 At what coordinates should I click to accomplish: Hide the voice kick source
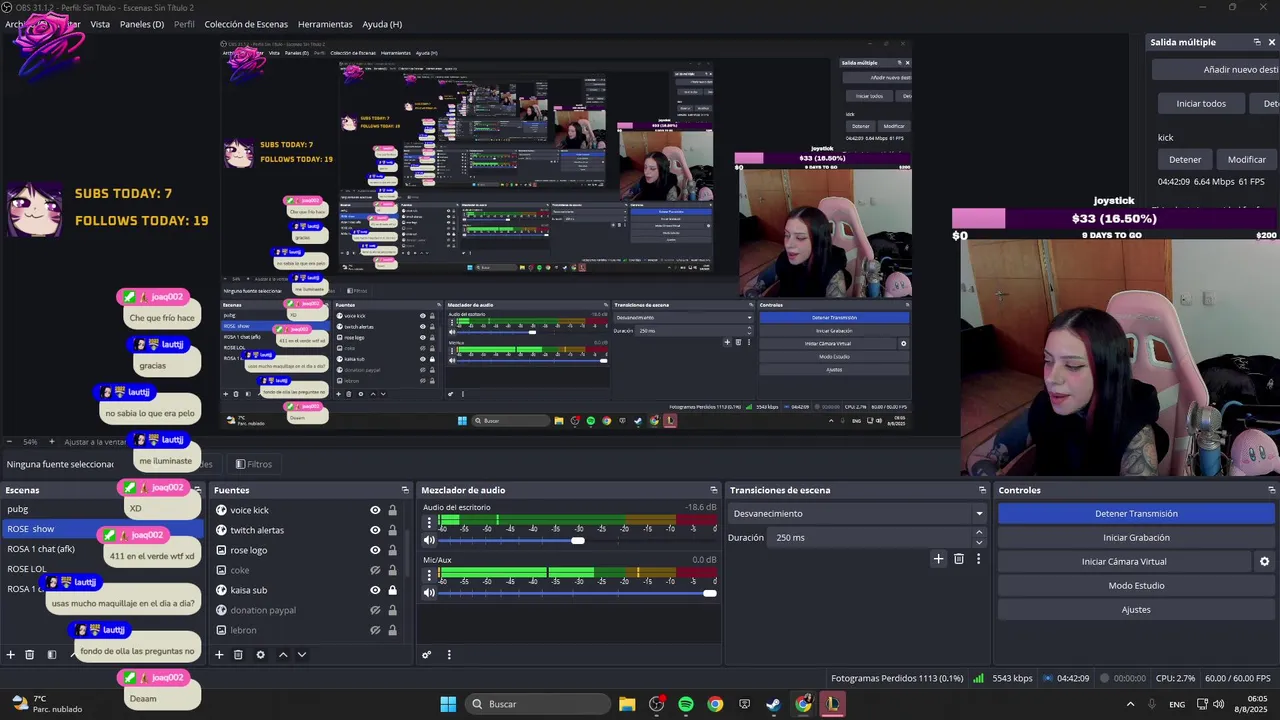375,510
